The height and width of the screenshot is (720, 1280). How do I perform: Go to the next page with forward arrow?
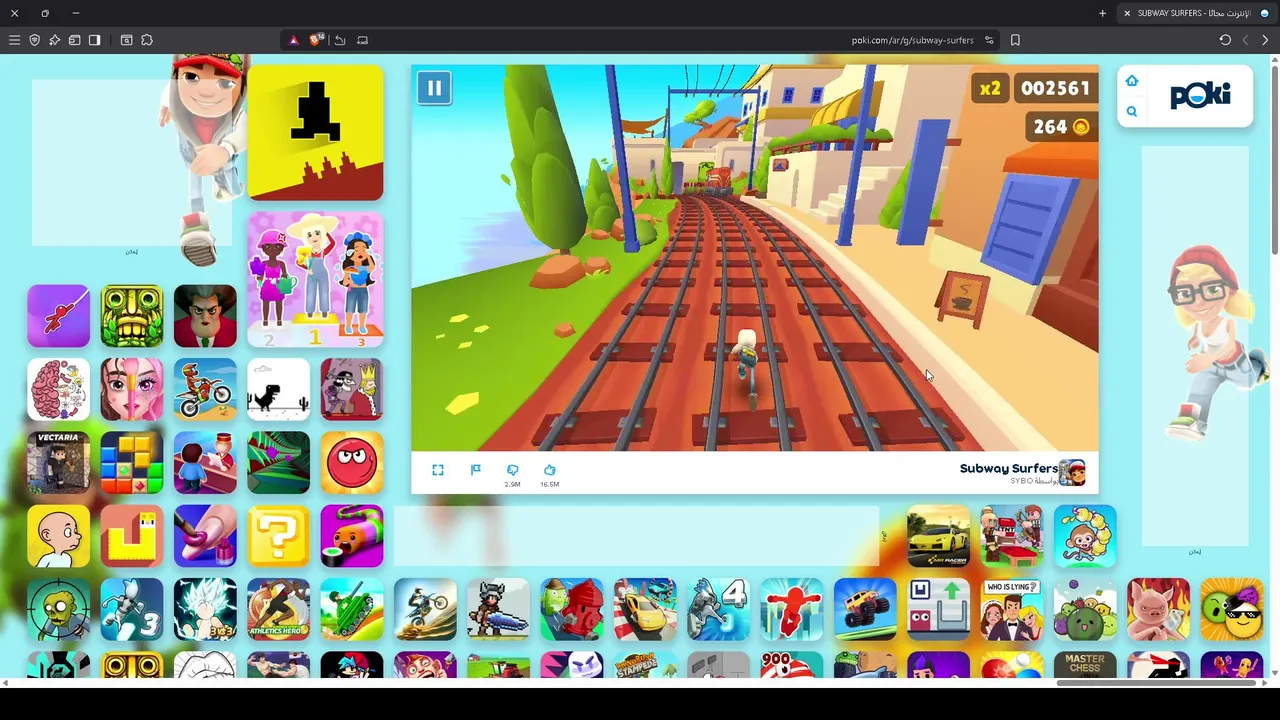pyautogui.click(x=1265, y=40)
